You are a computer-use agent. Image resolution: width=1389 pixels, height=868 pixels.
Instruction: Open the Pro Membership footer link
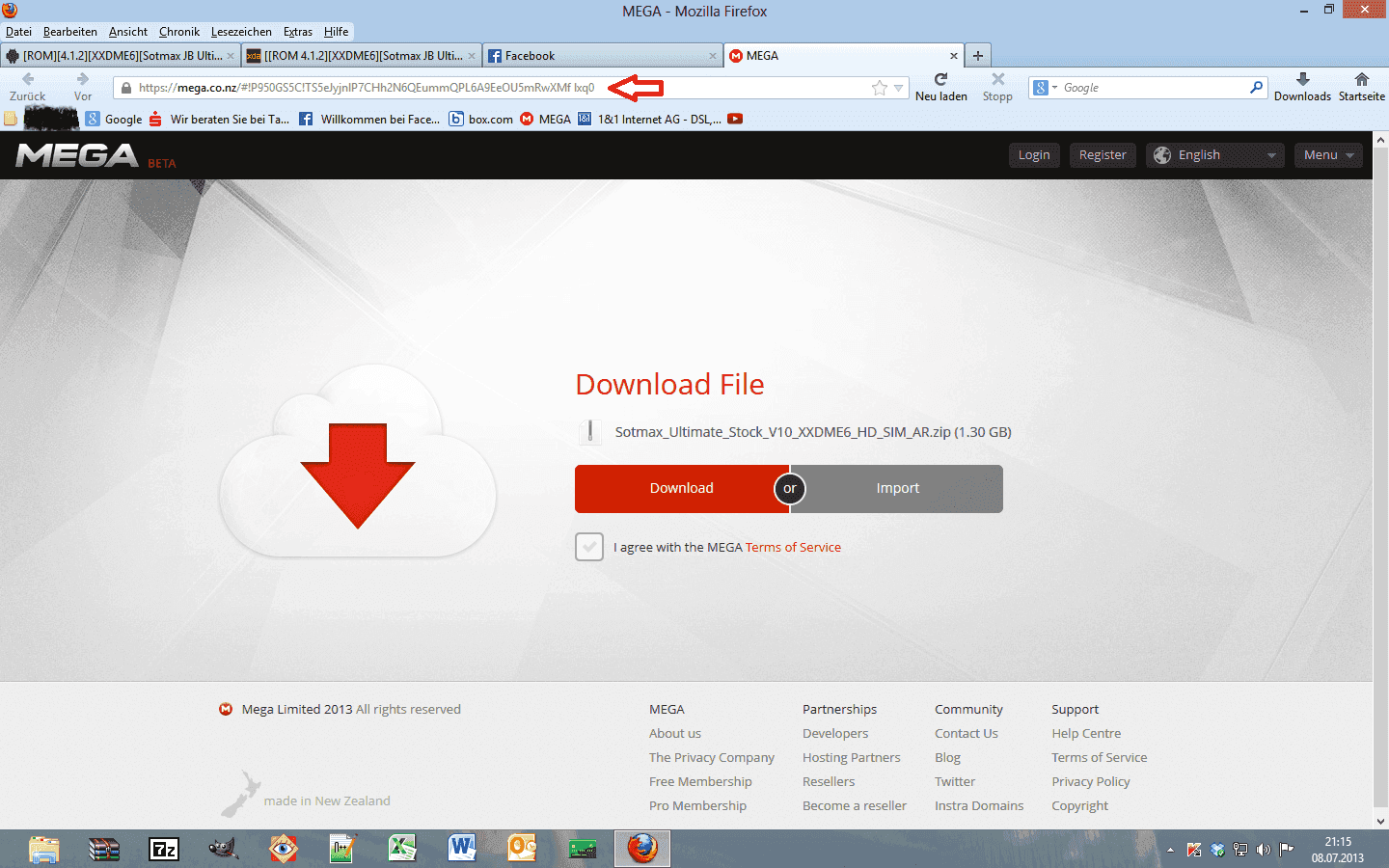pos(697,805)
